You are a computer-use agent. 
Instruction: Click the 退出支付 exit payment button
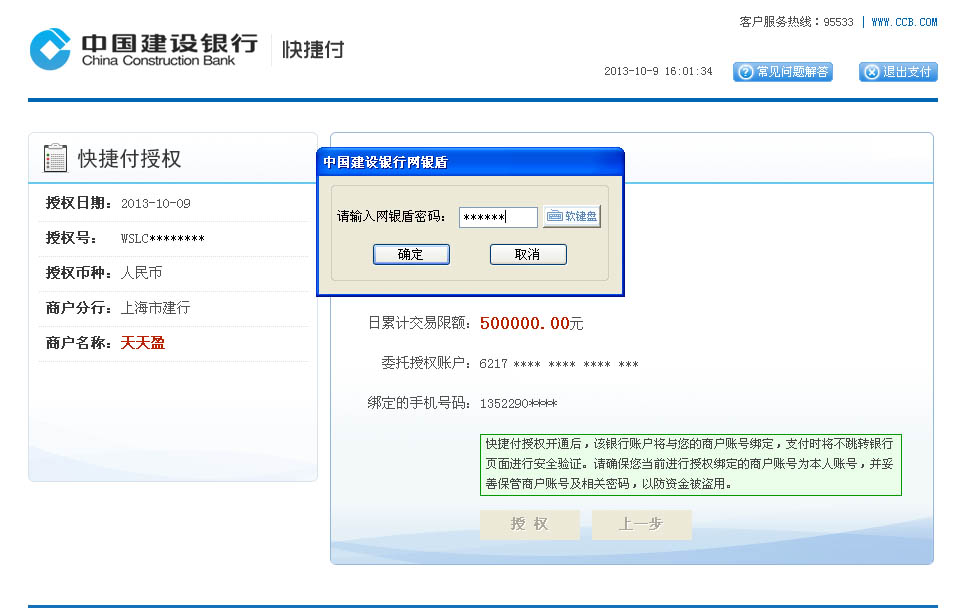[898, 72]
